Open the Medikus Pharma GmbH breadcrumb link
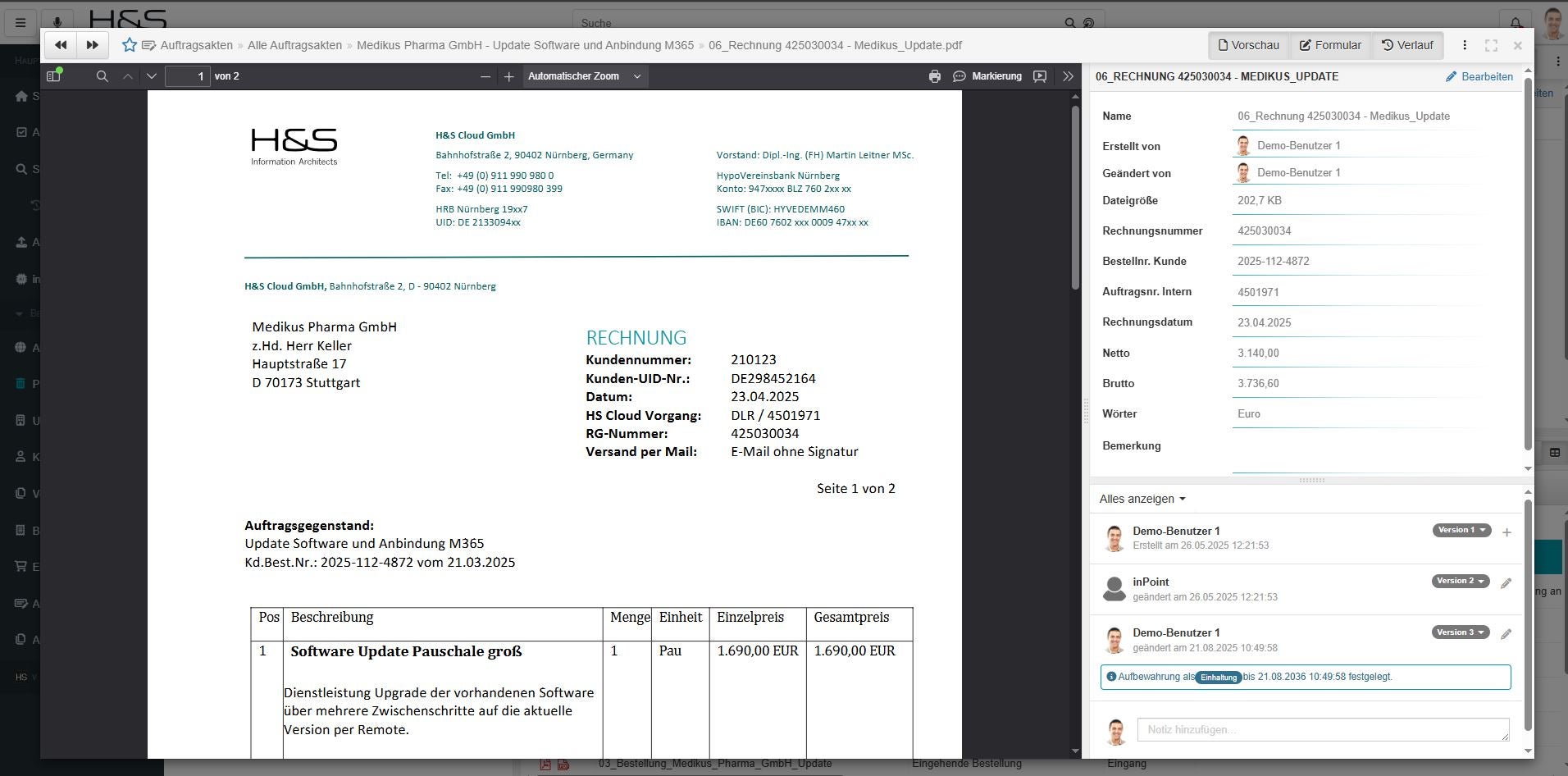1568x776 pixels. pyautogui.click(x=525, y=45)
